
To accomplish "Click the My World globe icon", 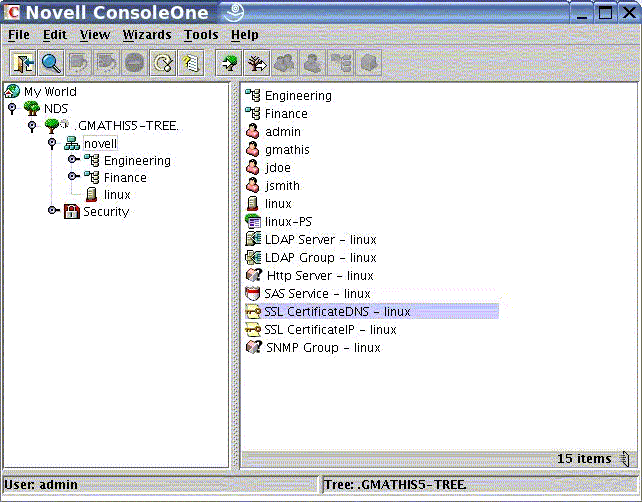I will point(12,91).
